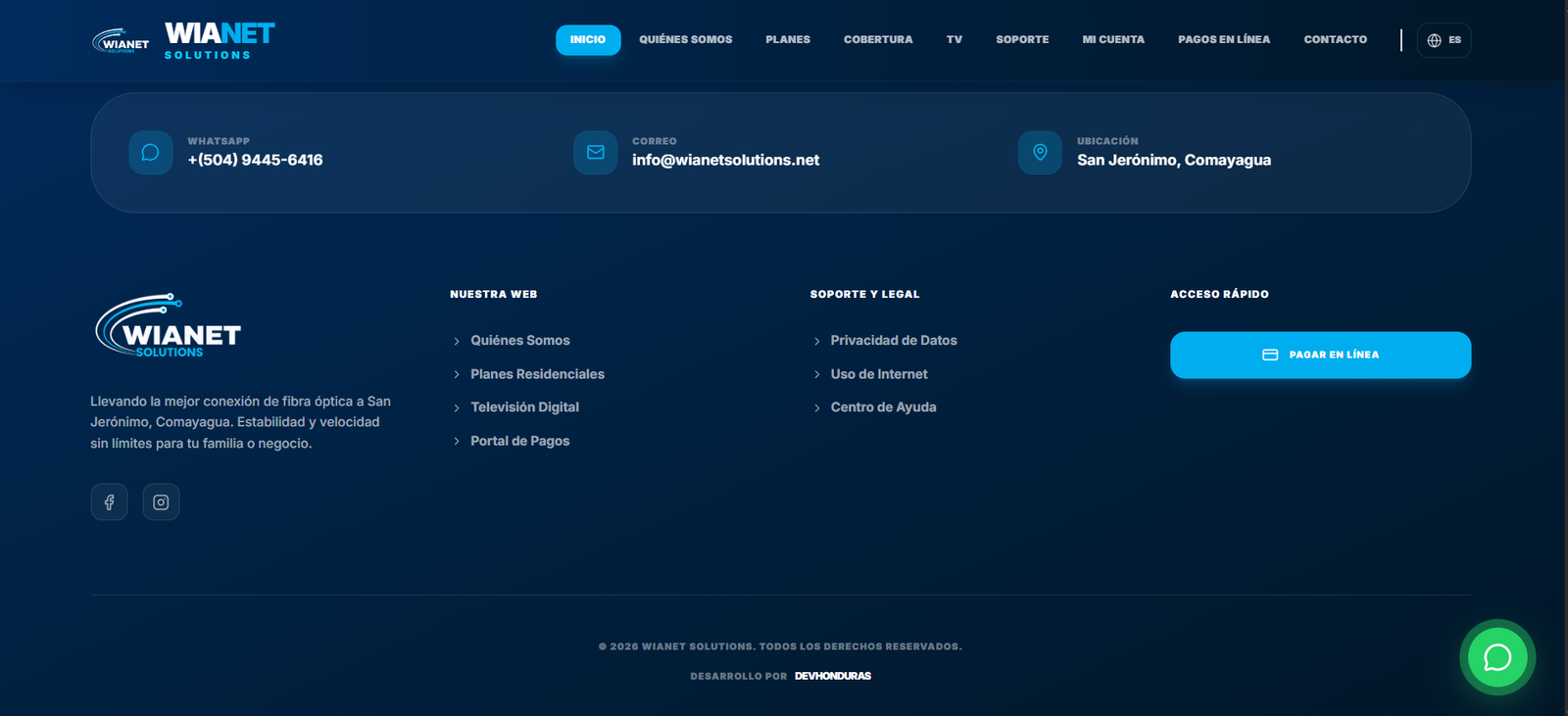Screen dimensions: 1568x716
Task: Click the credit card icon in Pagar en Línea
Action: pos(1270,355)
